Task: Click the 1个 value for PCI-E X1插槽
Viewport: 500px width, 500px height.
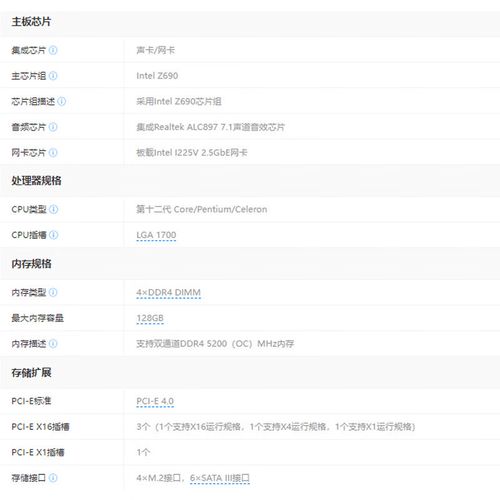Action: [x=143, y=452]
